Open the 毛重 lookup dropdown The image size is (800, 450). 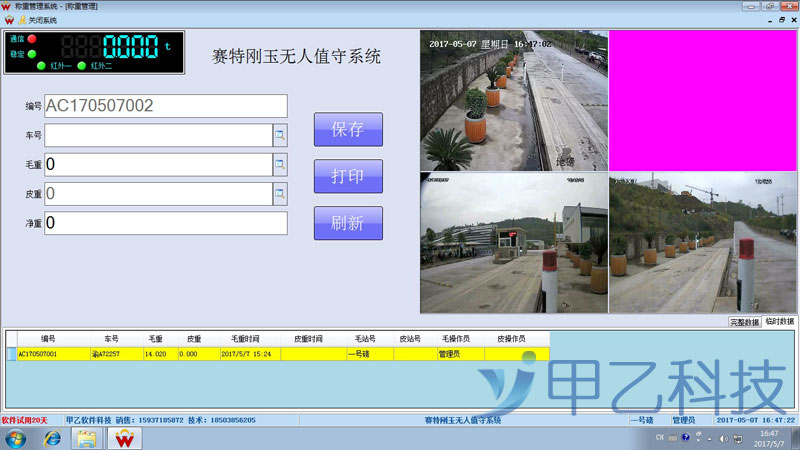tap(280, 164)
